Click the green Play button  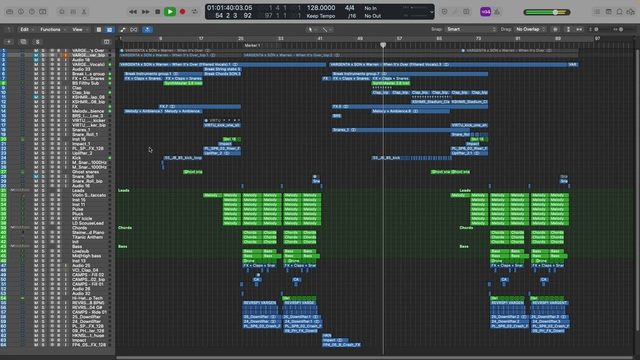[170, 12]
